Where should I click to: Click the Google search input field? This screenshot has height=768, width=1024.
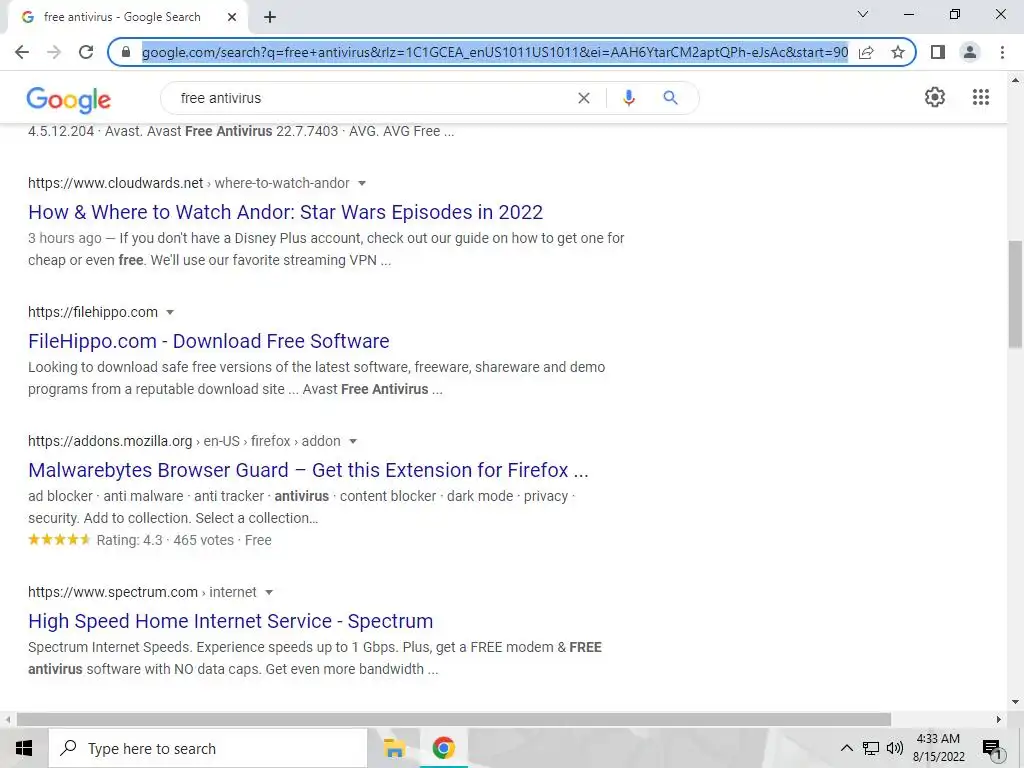pos(372,98)
